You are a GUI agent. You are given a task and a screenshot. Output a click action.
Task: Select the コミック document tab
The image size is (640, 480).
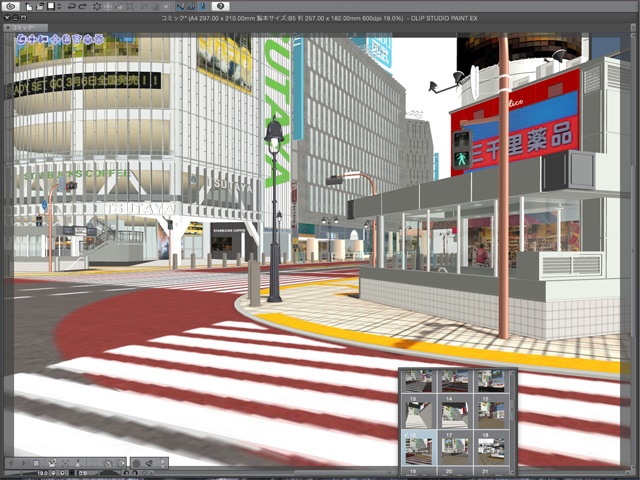point(25,28)
